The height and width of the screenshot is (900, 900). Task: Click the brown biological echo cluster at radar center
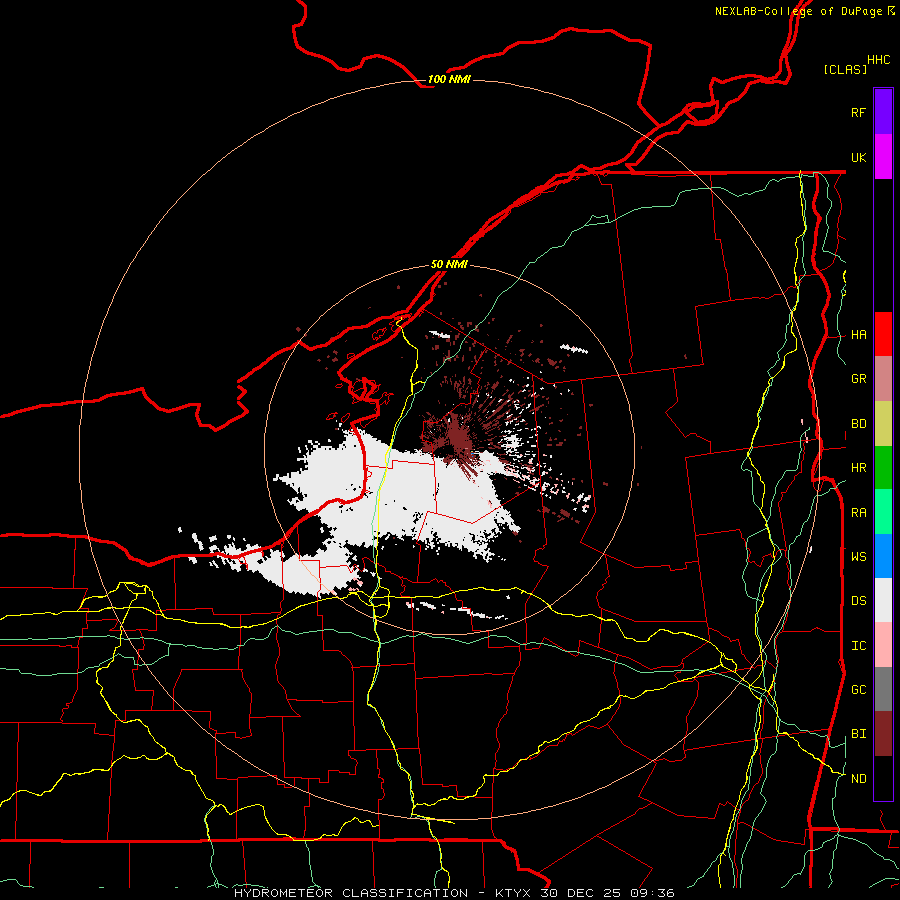[x=456, y=435]
